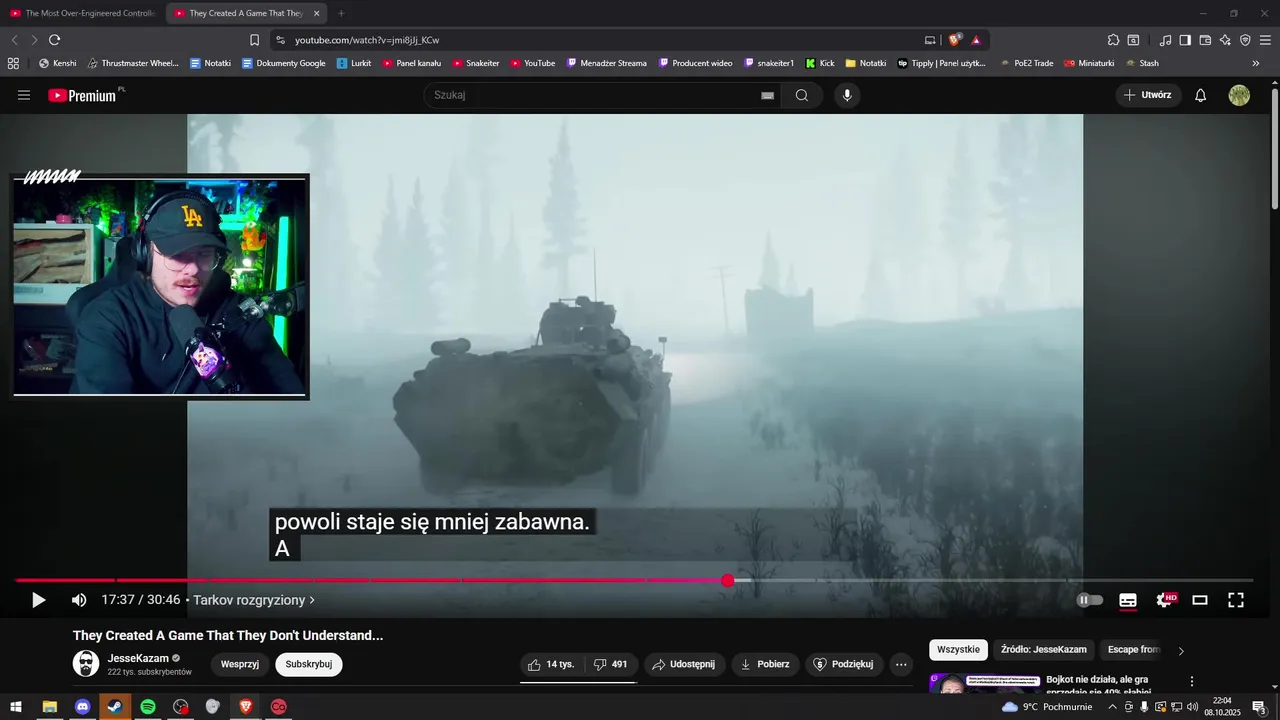This screenshot has width=1280, height=720.
Task: Open options for the 'Bojkot nie działa' suggestion
Action: pyautogui.click(x=1191, y=681)
